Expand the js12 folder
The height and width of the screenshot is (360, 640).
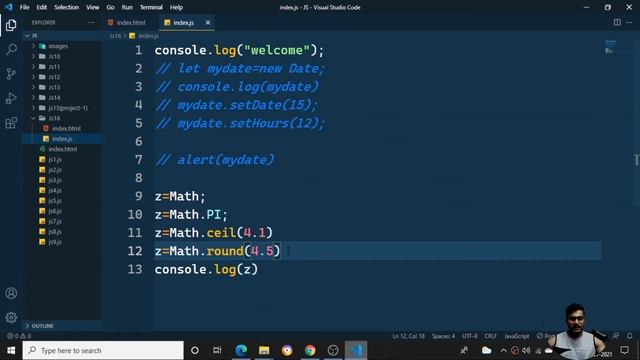(54, 77)
